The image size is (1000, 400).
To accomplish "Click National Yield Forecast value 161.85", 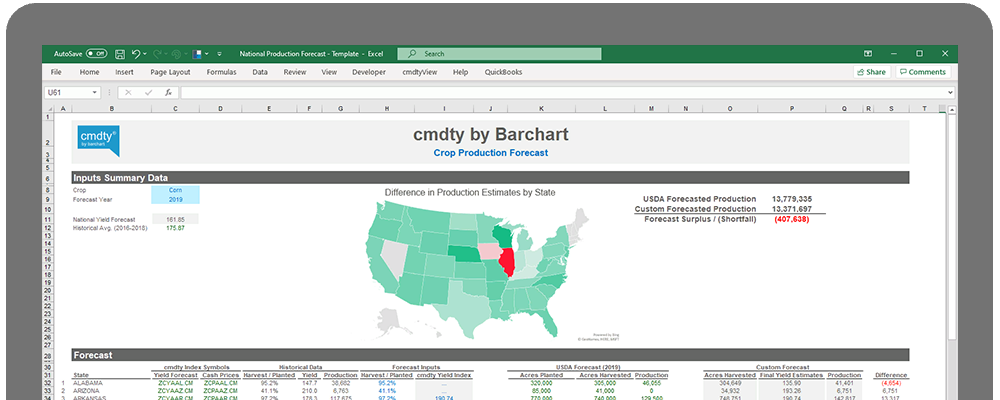I will (175, 219).
